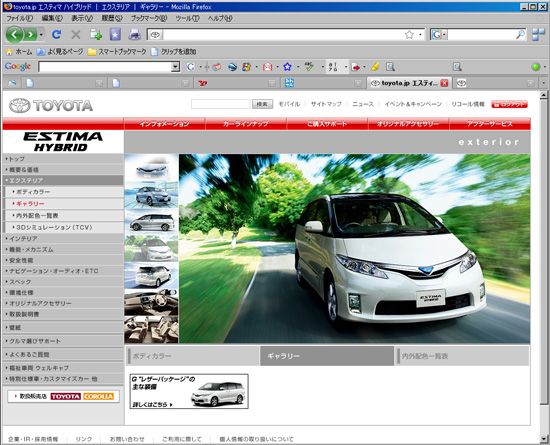This screenshot has height=445, width=550.
Task: Select the 内外配色一覧表 tab below the photo
Action: [462, 356]
